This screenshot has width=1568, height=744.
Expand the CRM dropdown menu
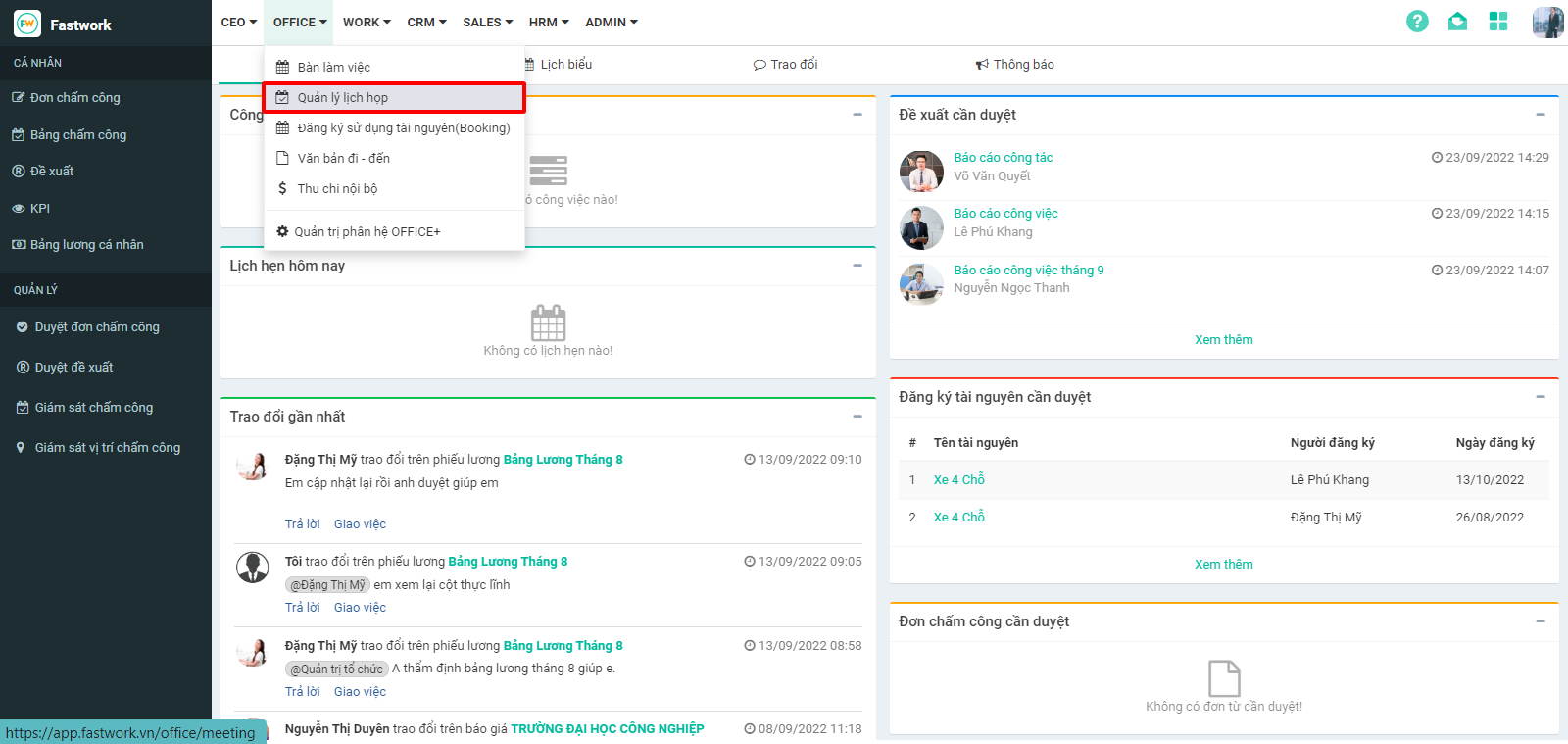point(426,23)
